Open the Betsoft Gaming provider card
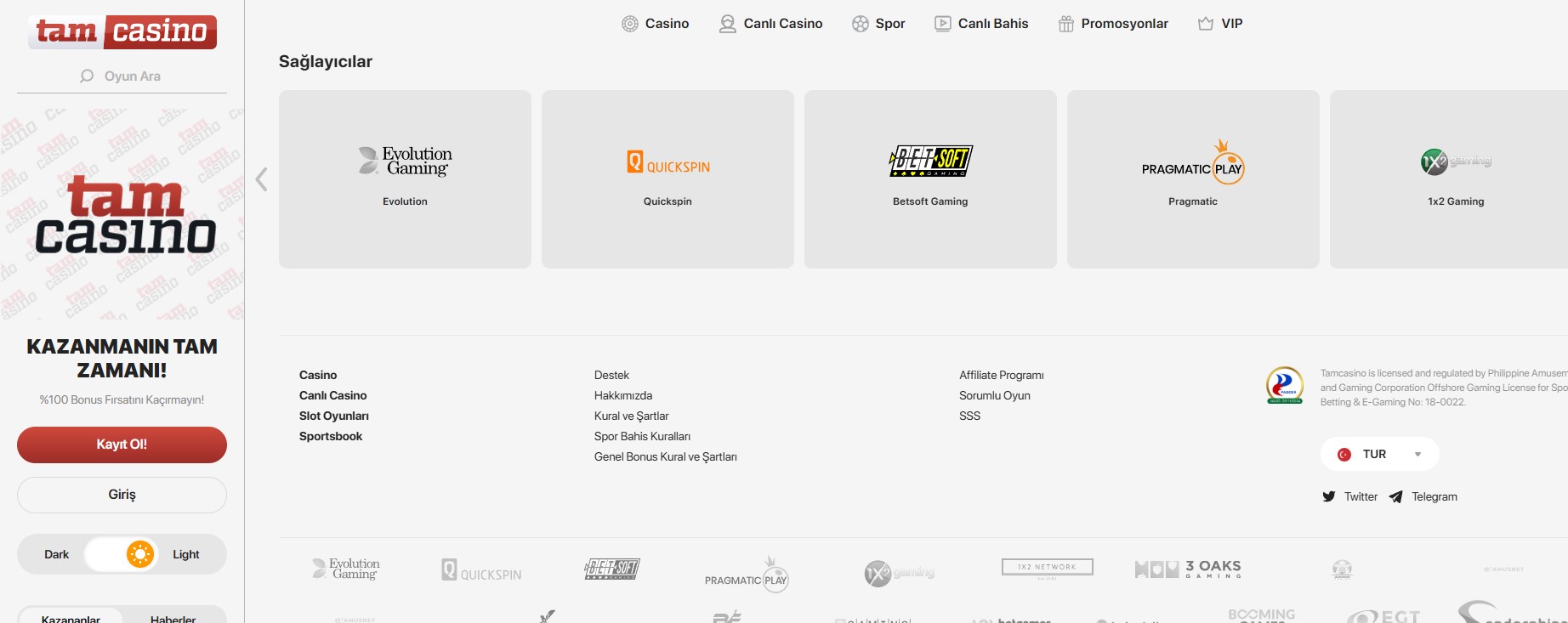1568x623 pixels. 930,179
